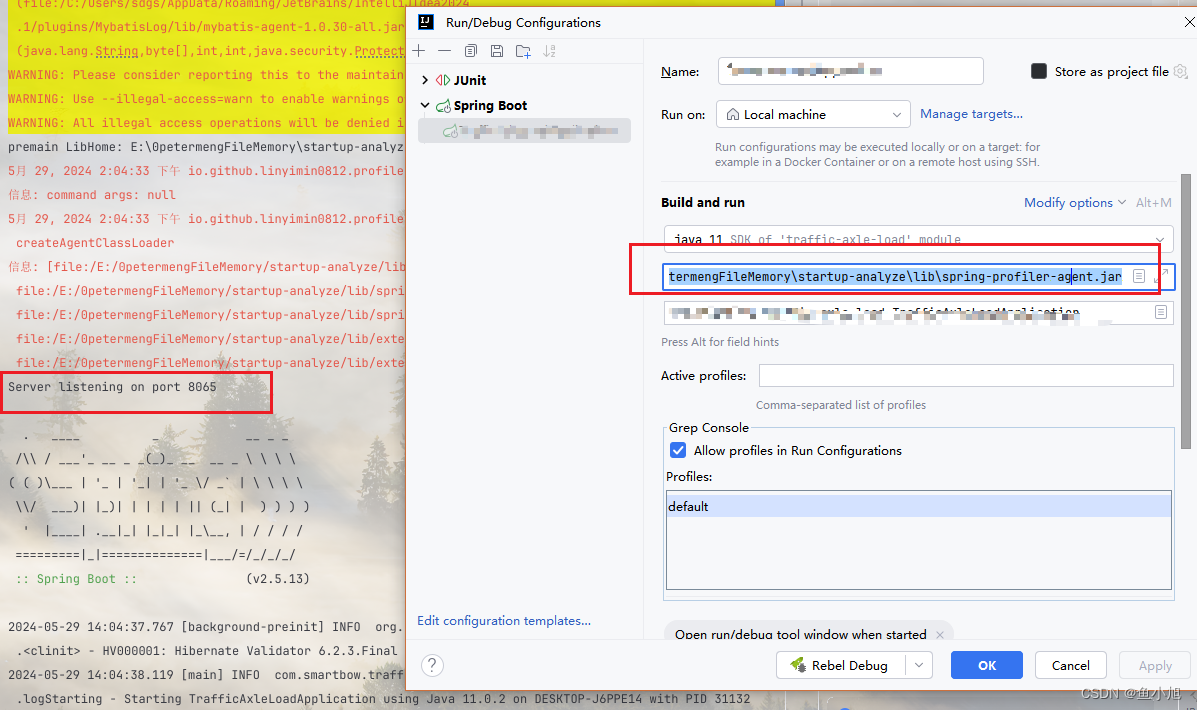The height and width of the screenshot is (710, 1197).
Task: Open the main class field's list icon
Action: pos(1160,312)
